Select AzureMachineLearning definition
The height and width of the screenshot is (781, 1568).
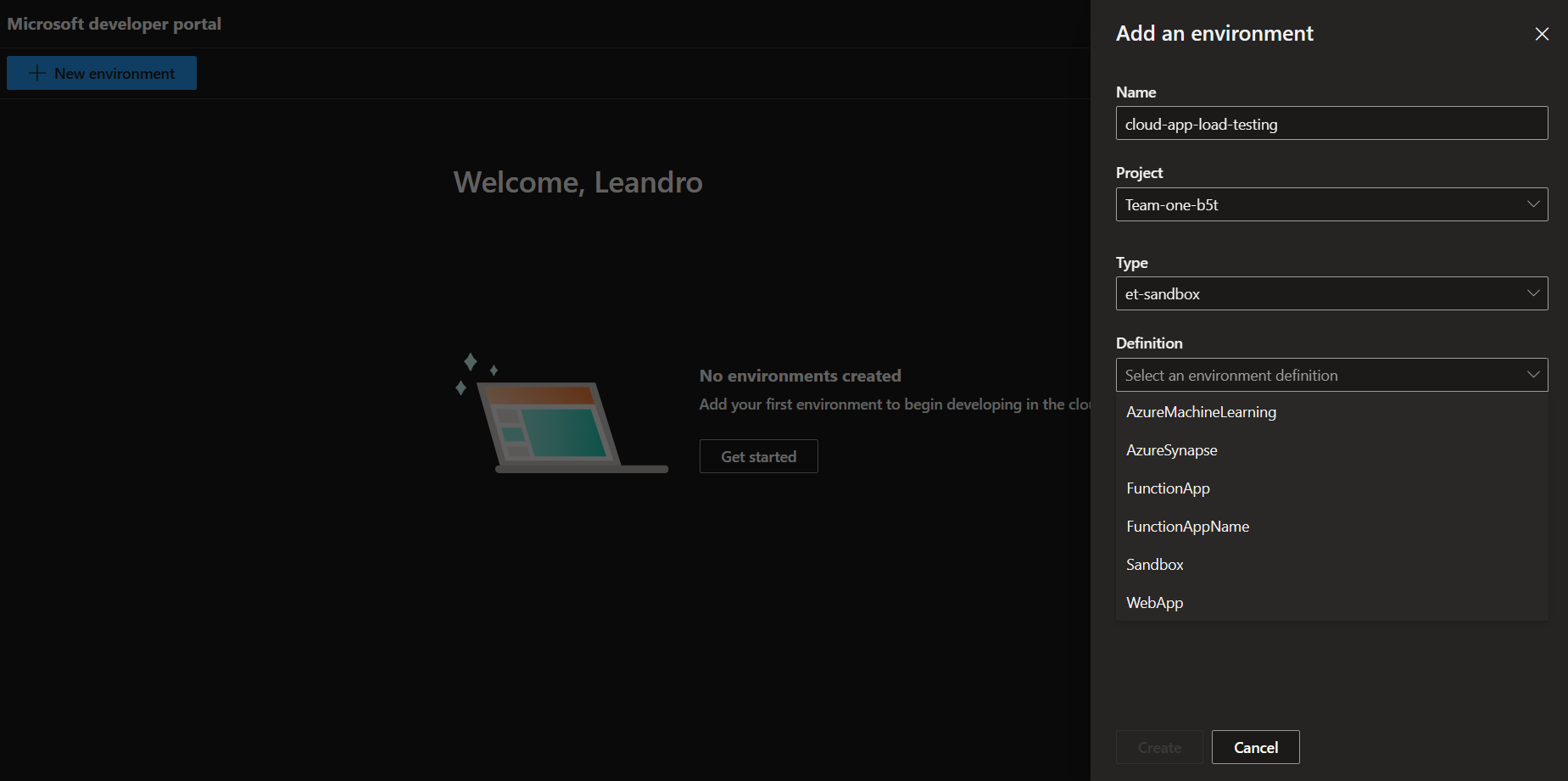(x=1331, y=412)
